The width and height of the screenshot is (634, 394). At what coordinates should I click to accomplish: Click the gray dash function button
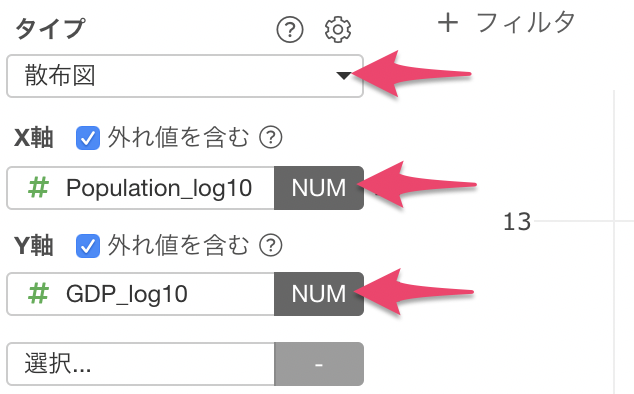point(319,364)
